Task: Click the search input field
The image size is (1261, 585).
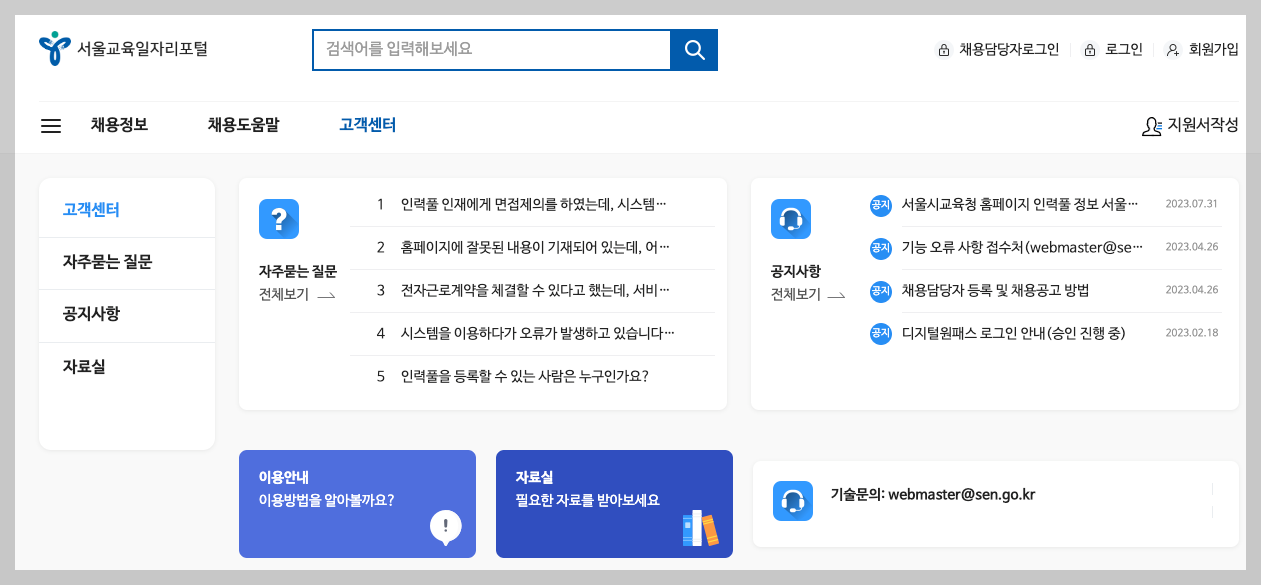Action: click(490, 48)
